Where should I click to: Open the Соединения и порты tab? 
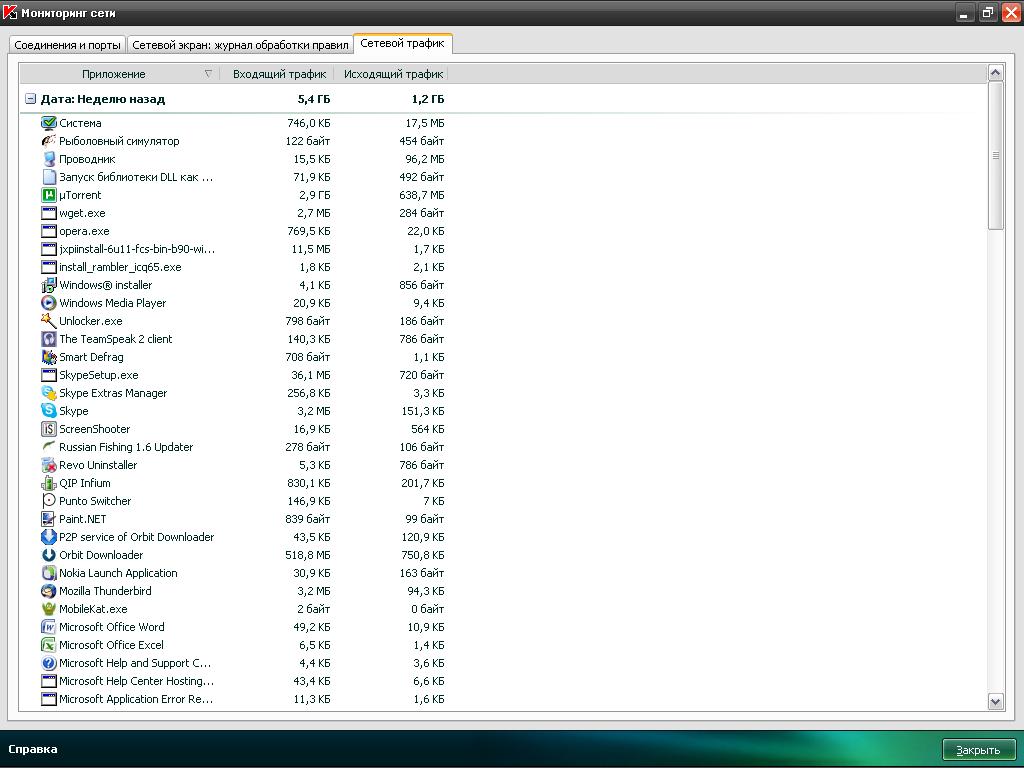point(67,45)
